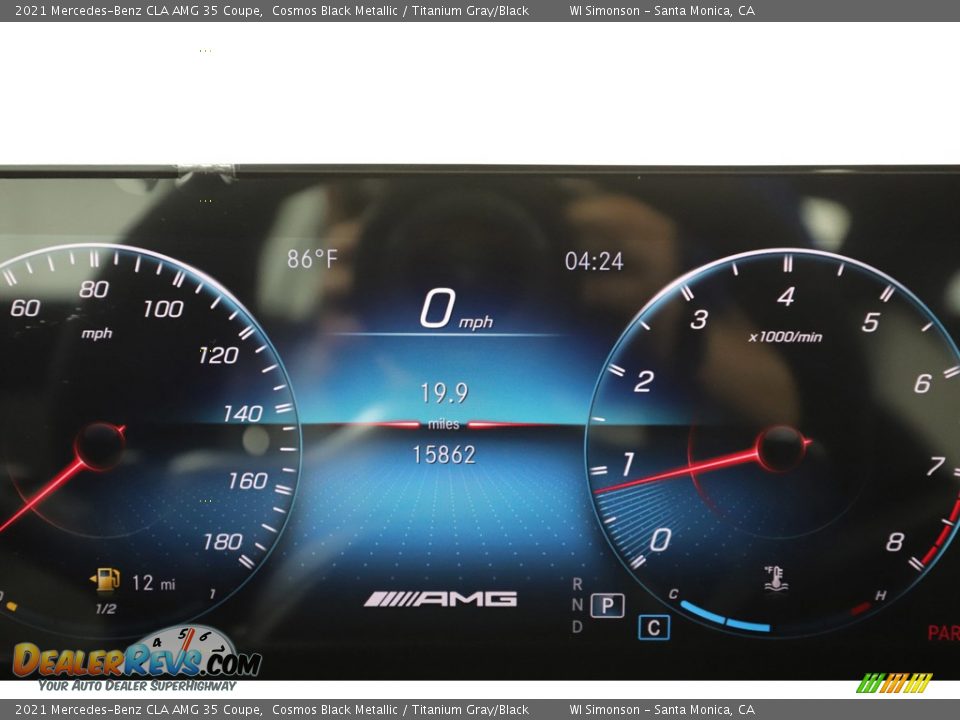
Task: Click the 15862 odometer reading
Action: pyautogui.click(x=444, y=455)
